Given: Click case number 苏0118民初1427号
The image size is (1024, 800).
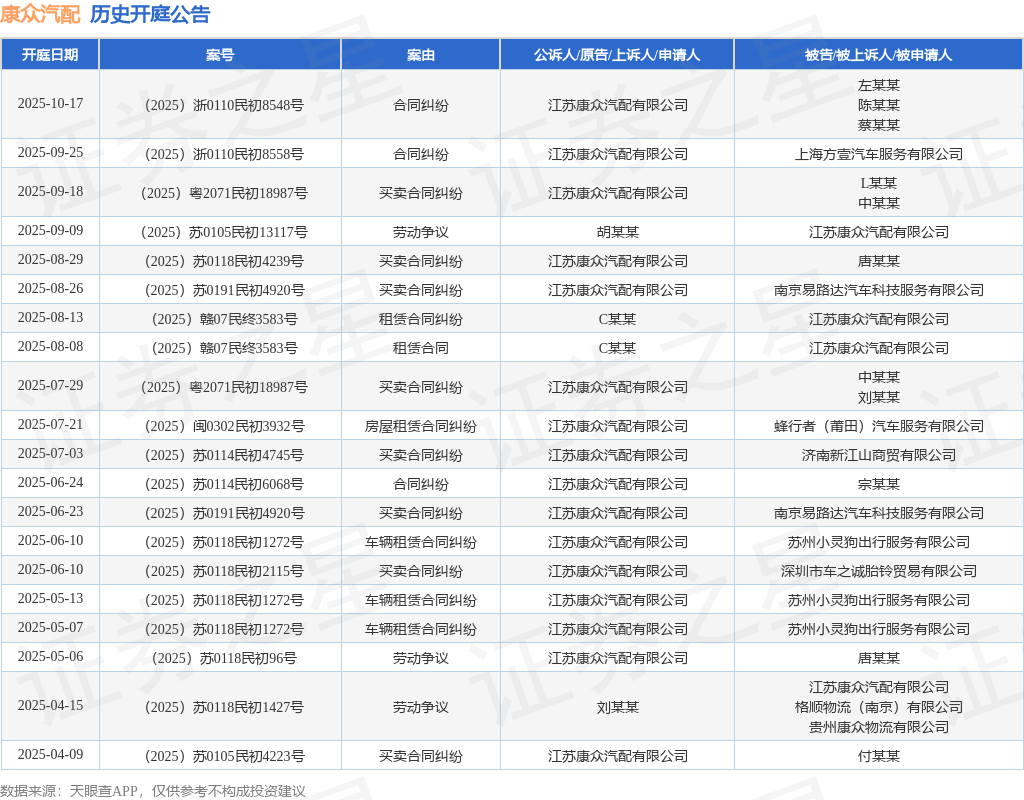Looking at the screenshot, I should click(x=224, y=707).
